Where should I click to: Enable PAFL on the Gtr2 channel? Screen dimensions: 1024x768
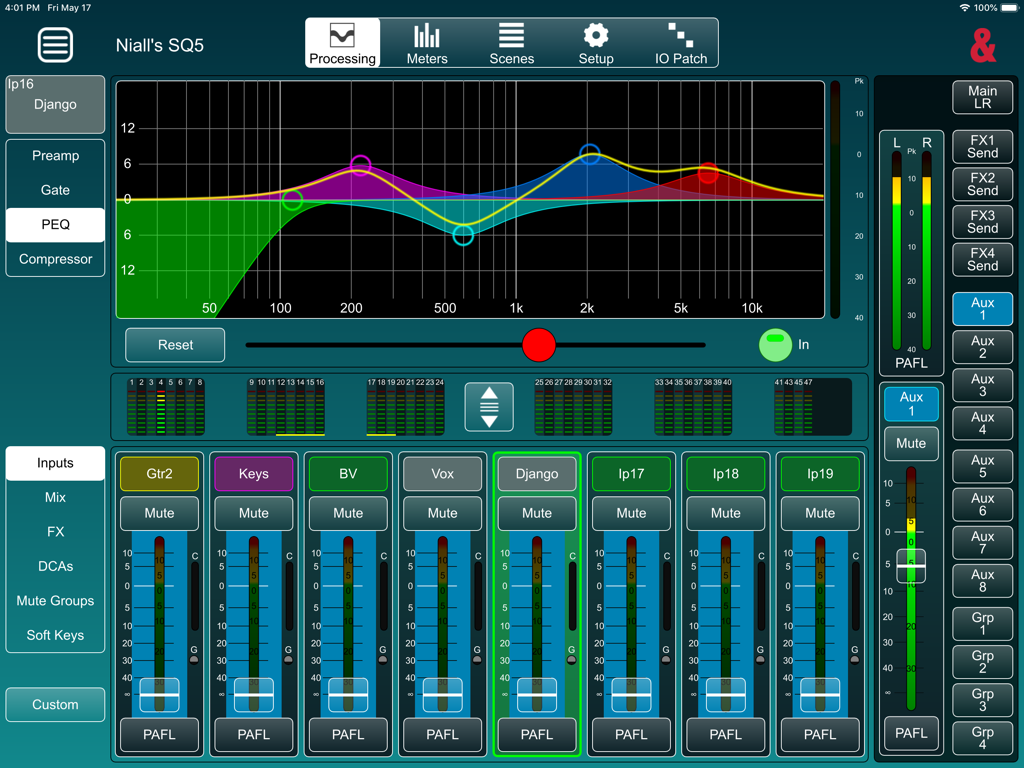[x=158, y=735]
